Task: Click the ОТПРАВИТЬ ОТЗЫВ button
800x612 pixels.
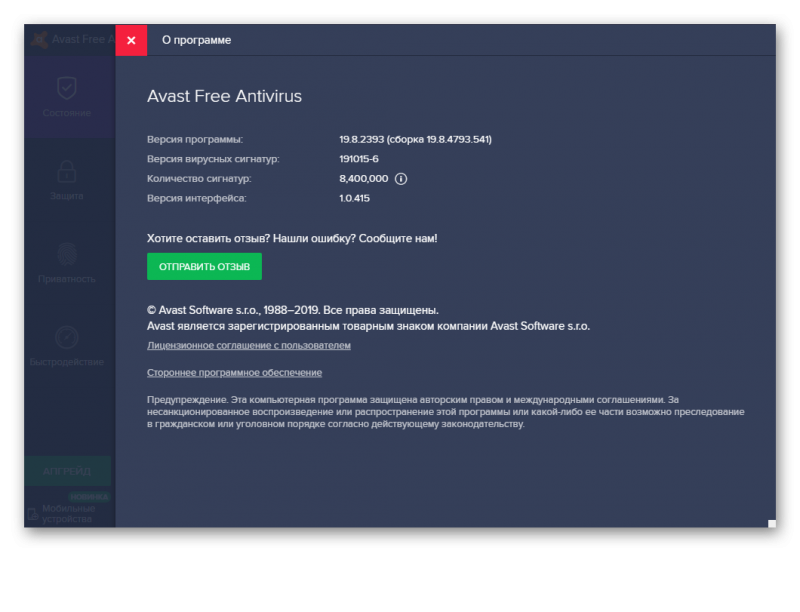Action: [x=204, y=266]
